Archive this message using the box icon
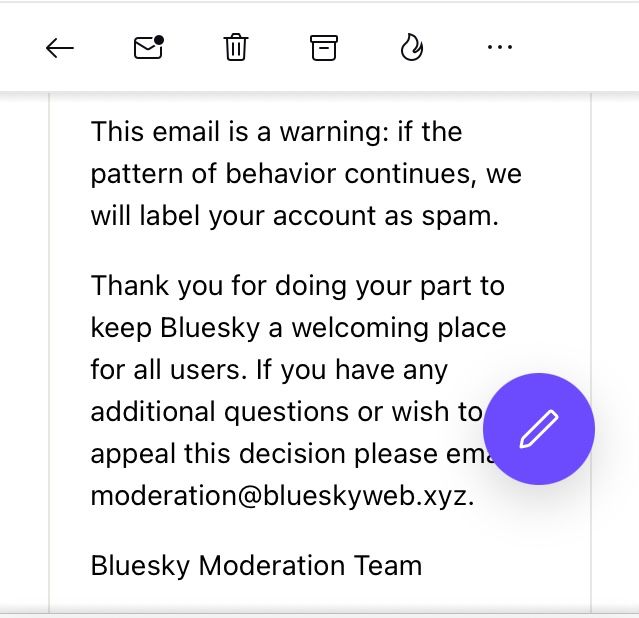 click(324, 48)
